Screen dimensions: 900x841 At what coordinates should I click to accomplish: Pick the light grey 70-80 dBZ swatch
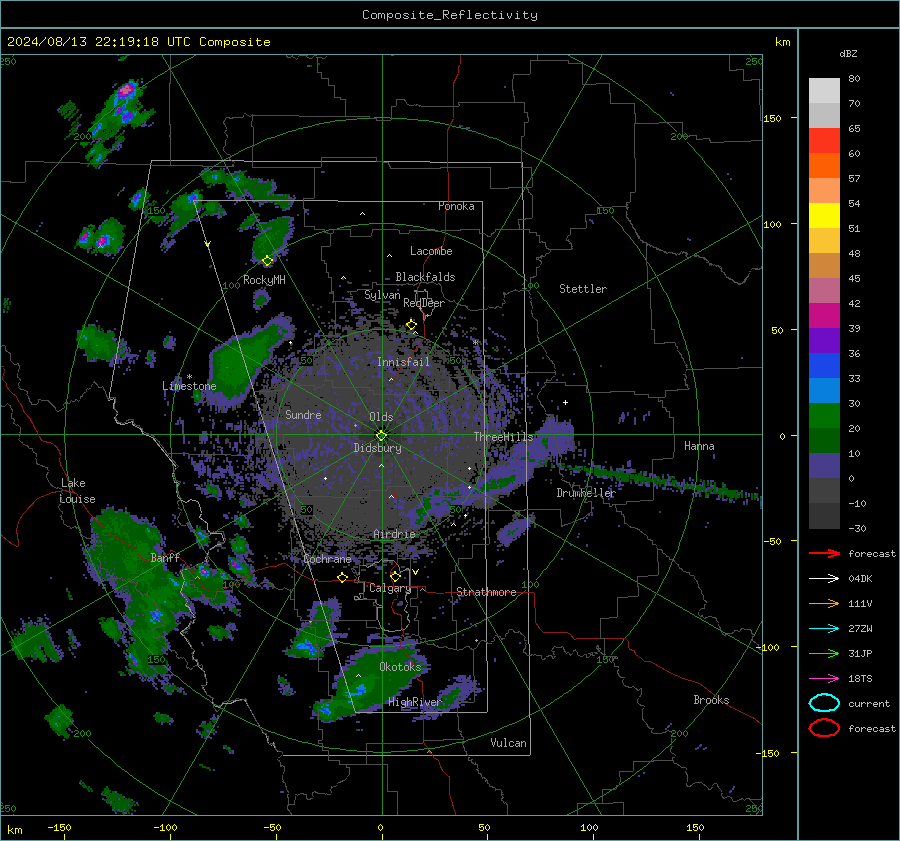824,91
